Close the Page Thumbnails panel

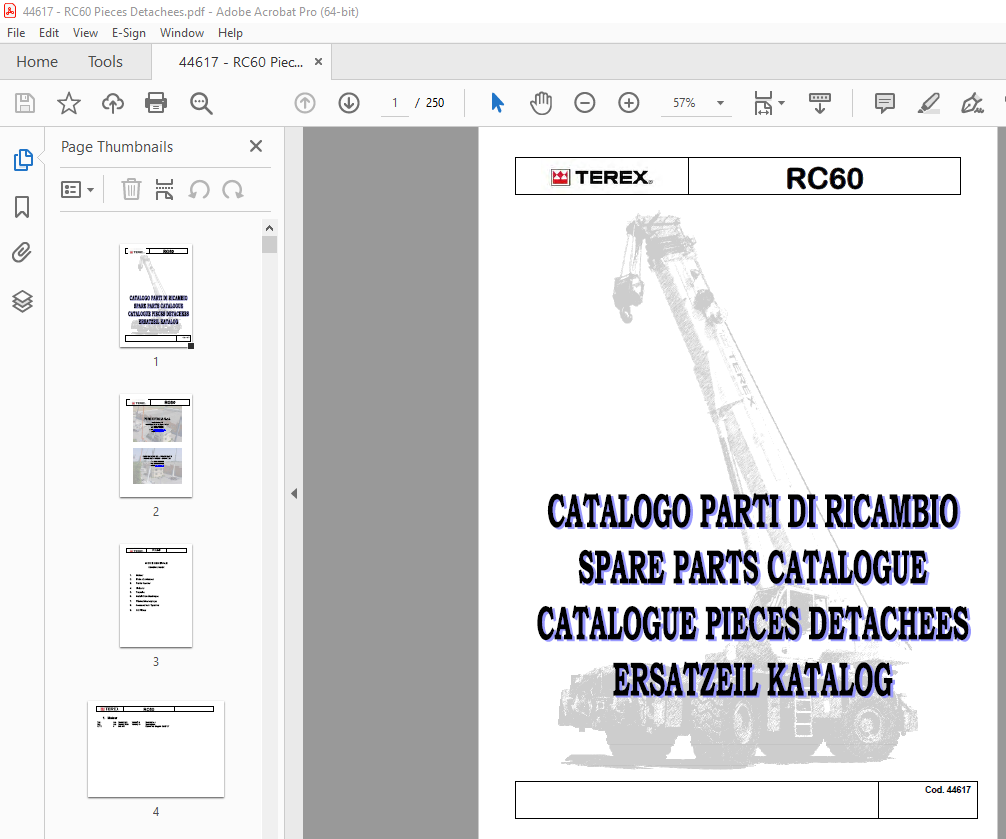(256, 146)
